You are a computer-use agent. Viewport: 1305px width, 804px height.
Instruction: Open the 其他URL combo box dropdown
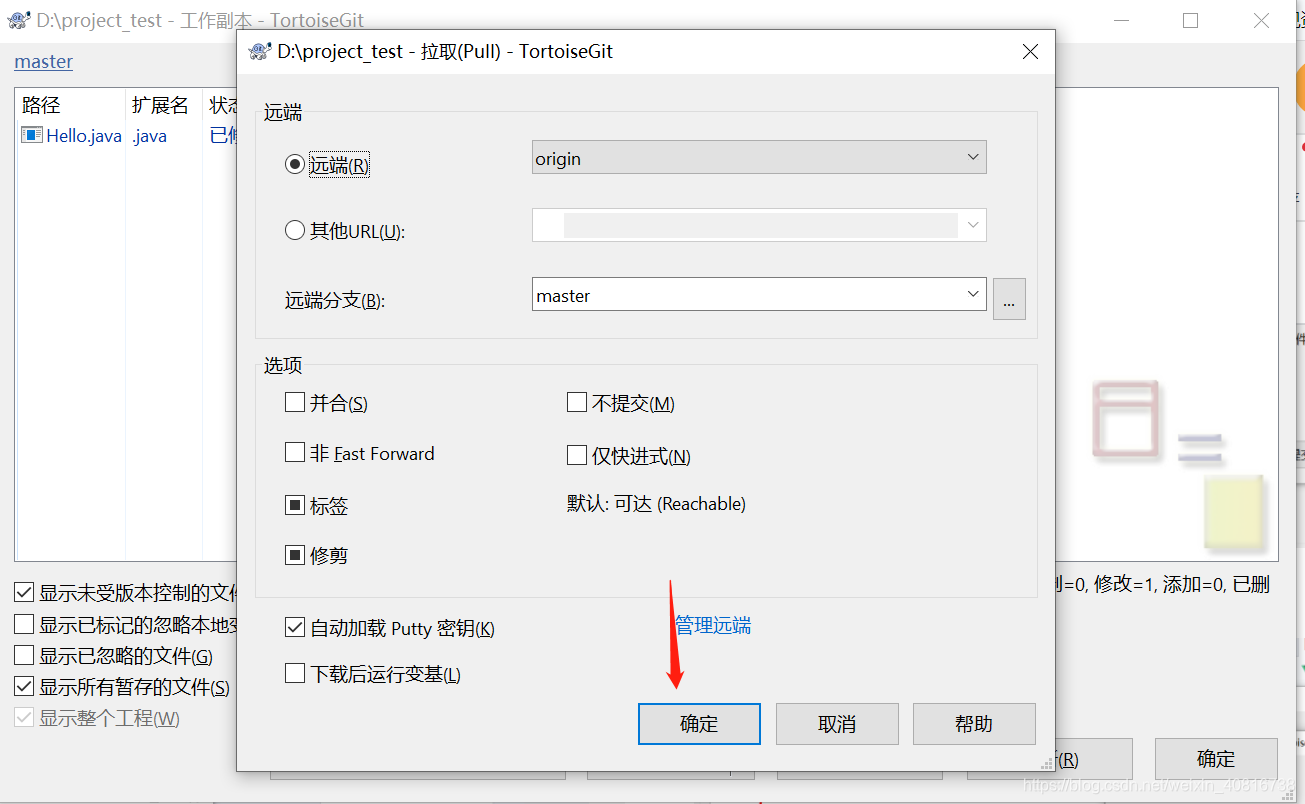point(973,225)
